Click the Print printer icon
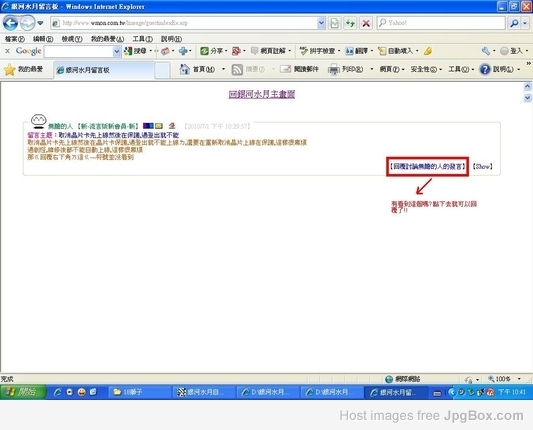 pos(333,69)
